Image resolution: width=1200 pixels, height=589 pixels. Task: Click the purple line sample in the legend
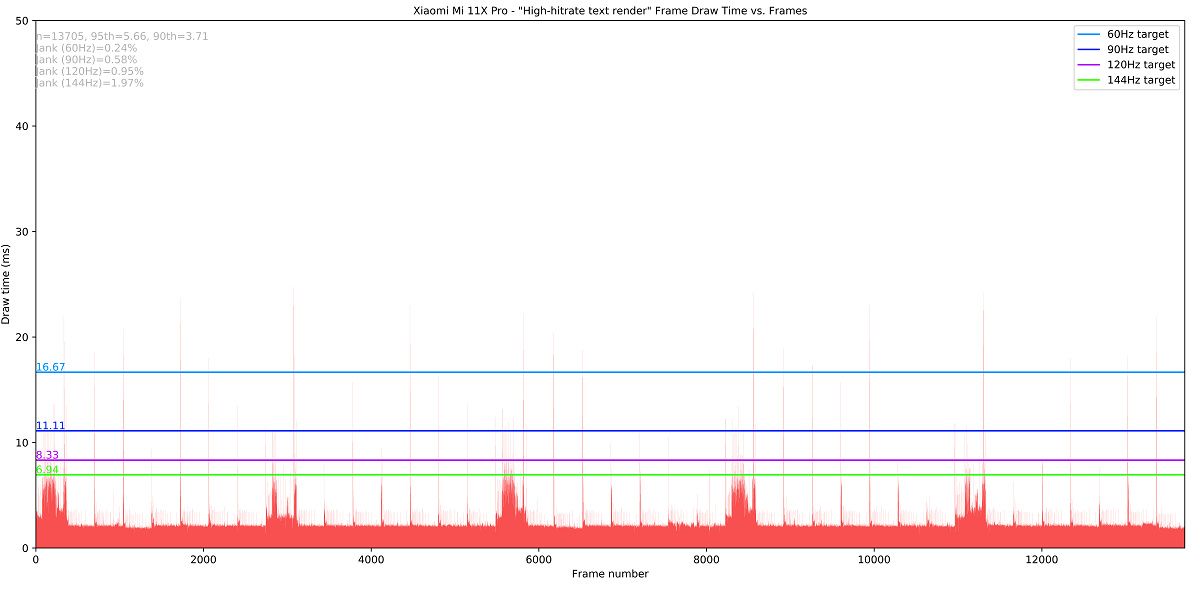tap(1088, 65)
